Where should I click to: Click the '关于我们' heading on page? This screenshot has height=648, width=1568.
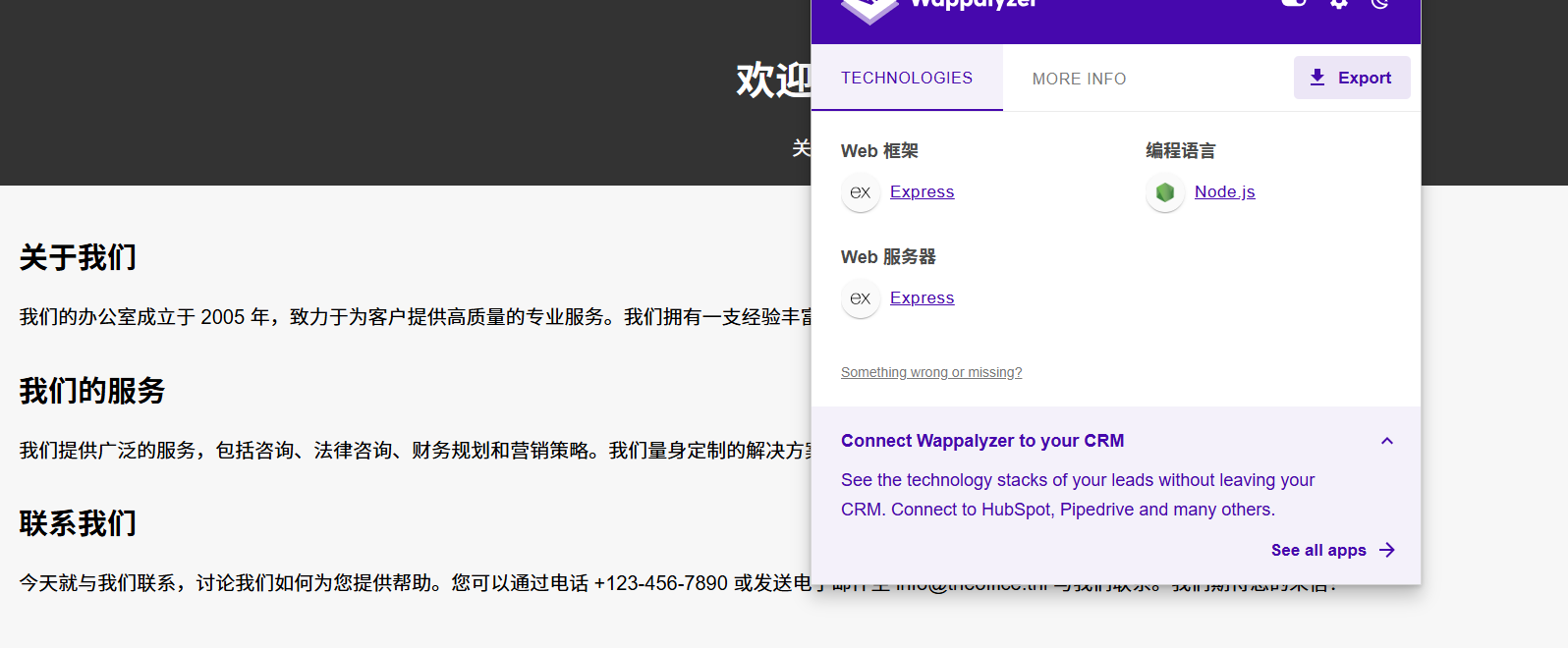[78, 257]
